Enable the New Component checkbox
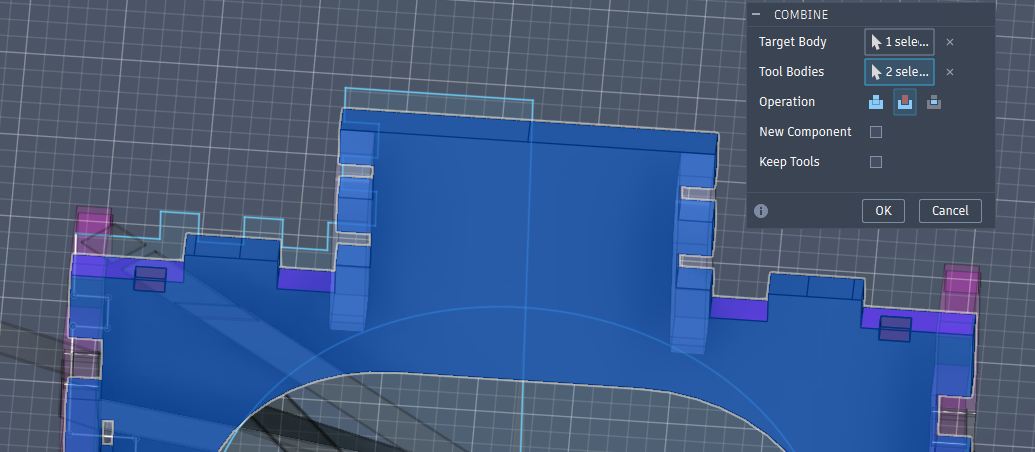The height and width of the screenshot is (452, 1035). click(876, 132)
